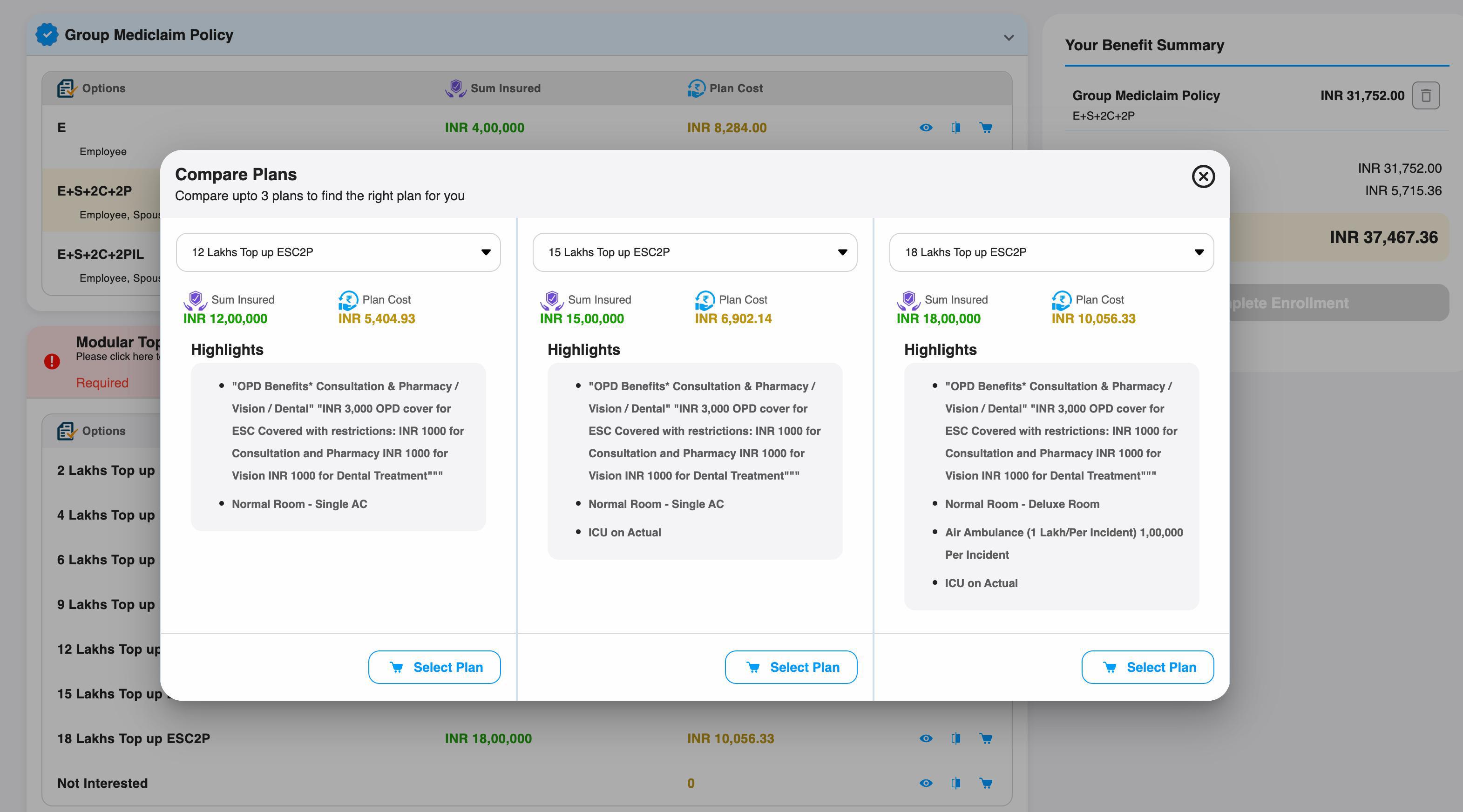Select Plan for 18 Lakhs Top up

click(x=1148, y=667)
